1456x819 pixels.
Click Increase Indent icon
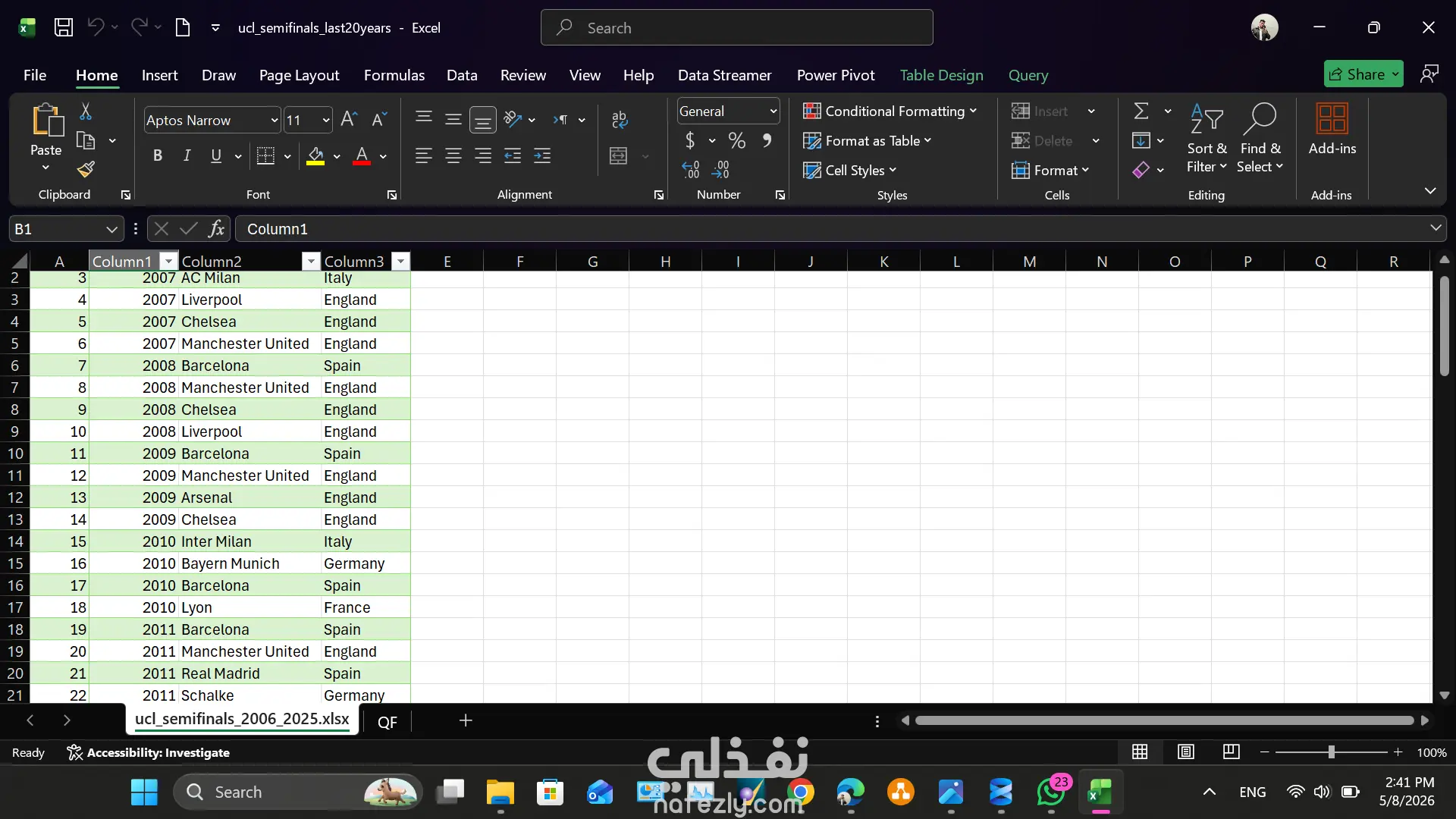pos(542,155)
